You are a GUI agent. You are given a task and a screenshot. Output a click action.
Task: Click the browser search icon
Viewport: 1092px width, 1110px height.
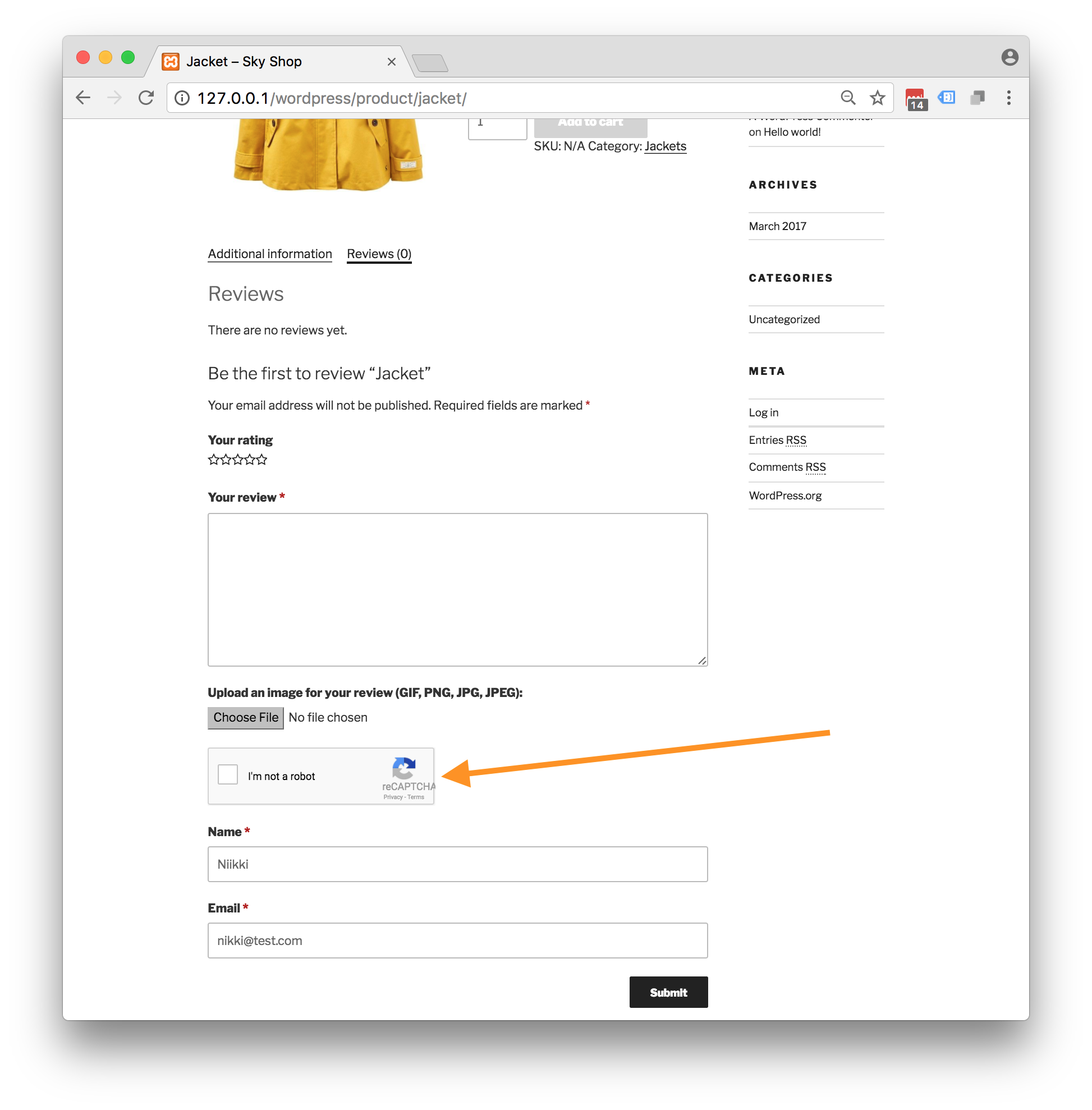(x=849, y=97)
